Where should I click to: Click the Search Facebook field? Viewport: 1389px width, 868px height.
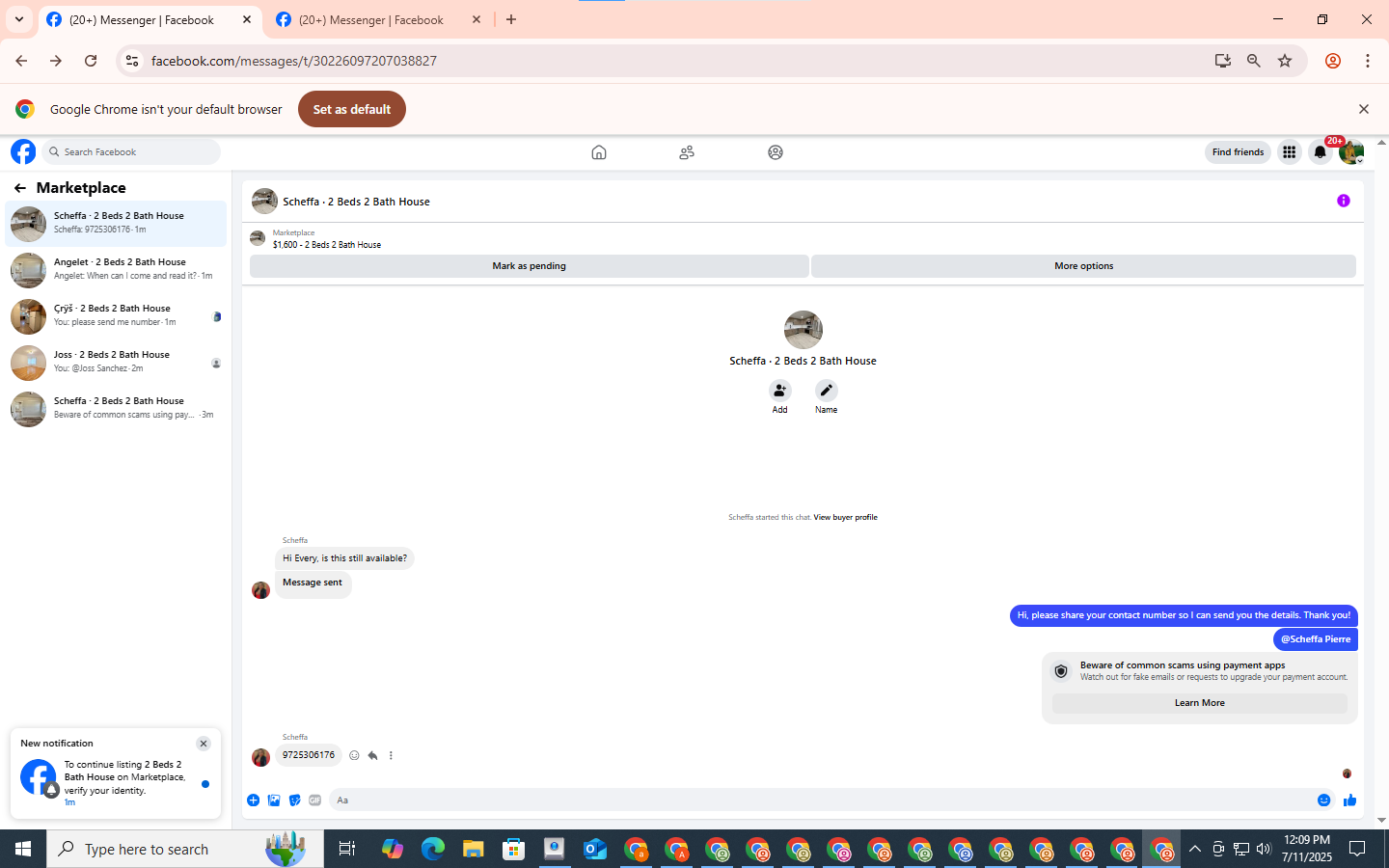pos(131,152)
